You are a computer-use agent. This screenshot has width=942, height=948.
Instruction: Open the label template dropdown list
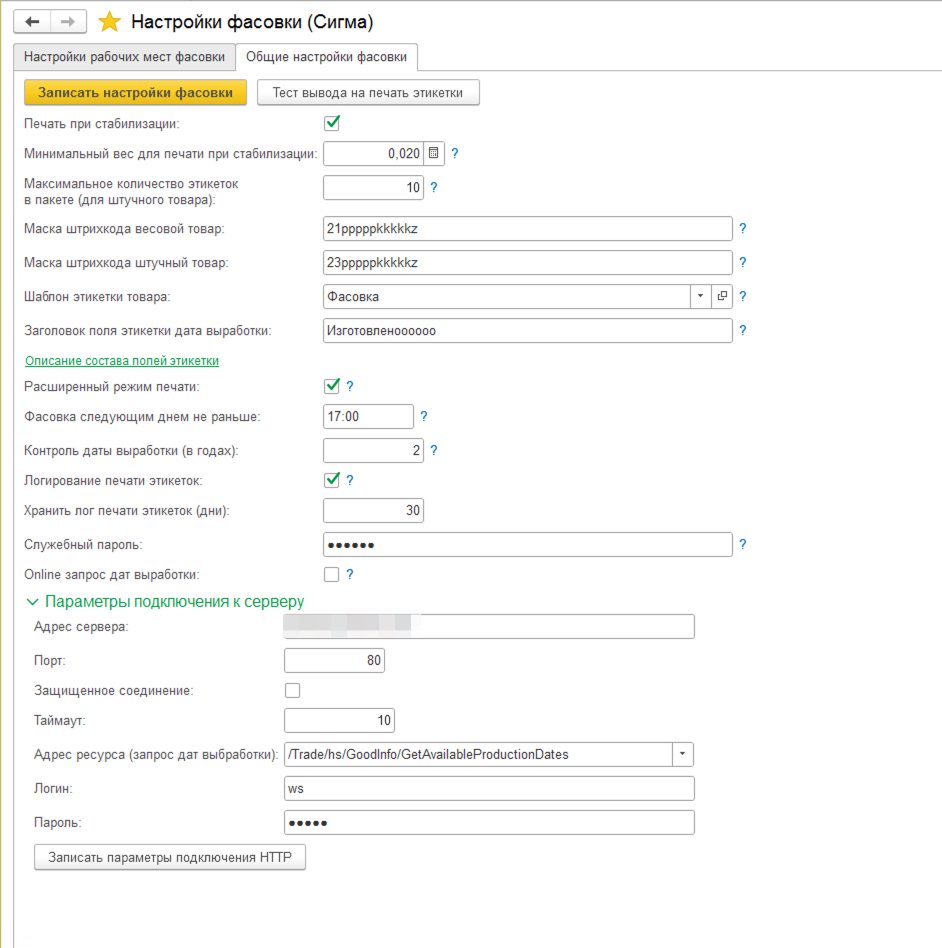701,297
